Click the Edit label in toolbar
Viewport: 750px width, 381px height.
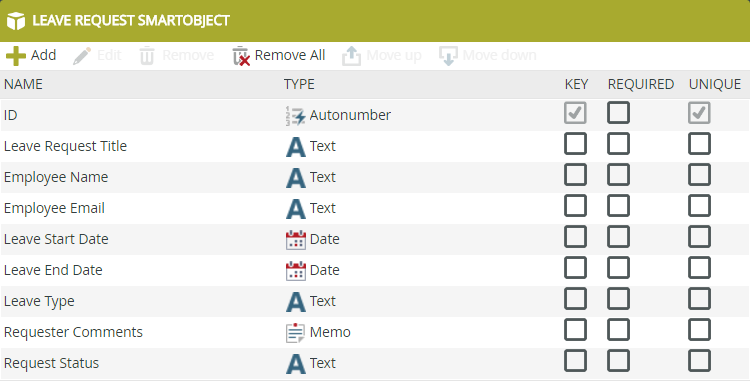[x=109, y=55]
